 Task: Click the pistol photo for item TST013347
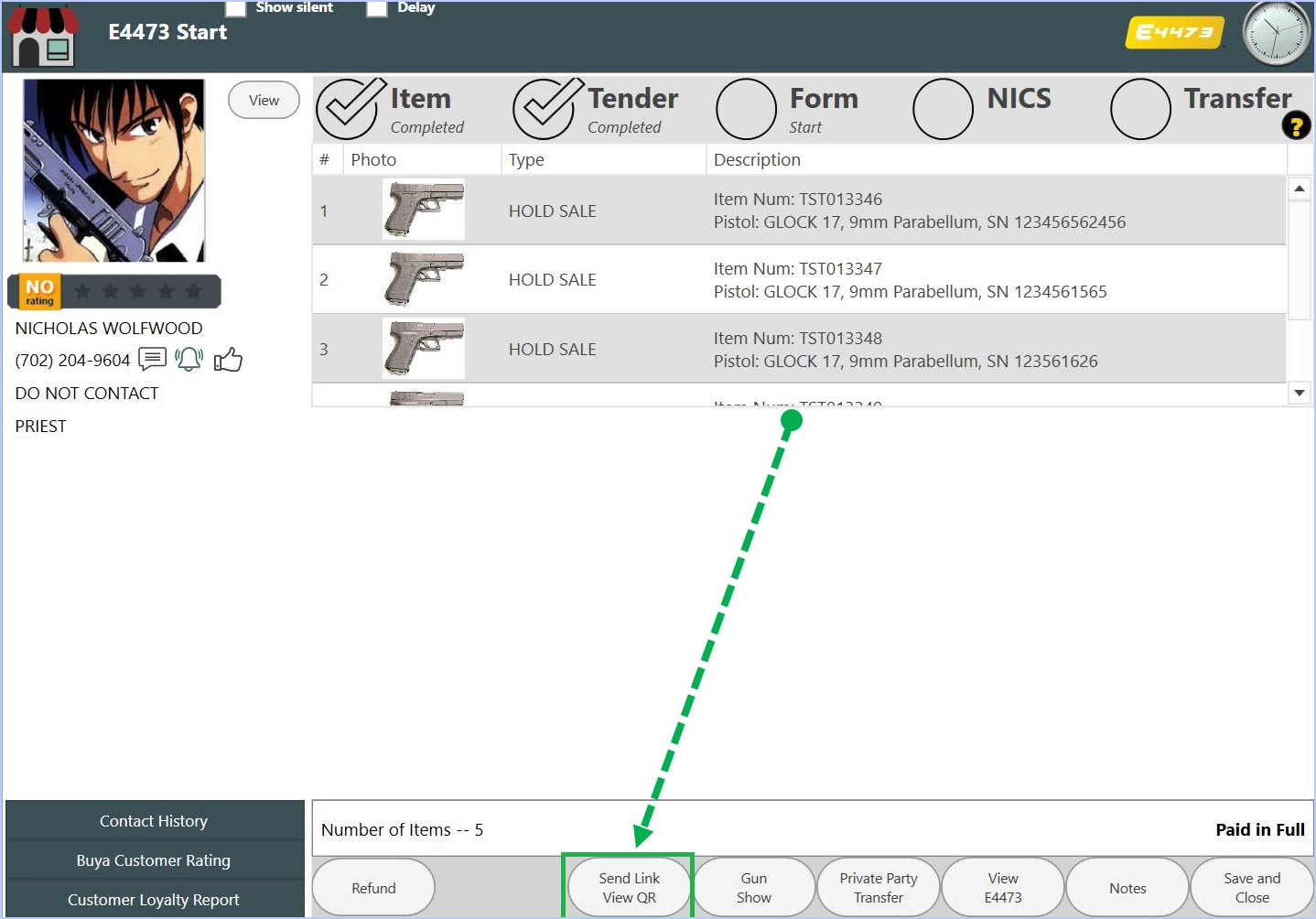[423, 279]
